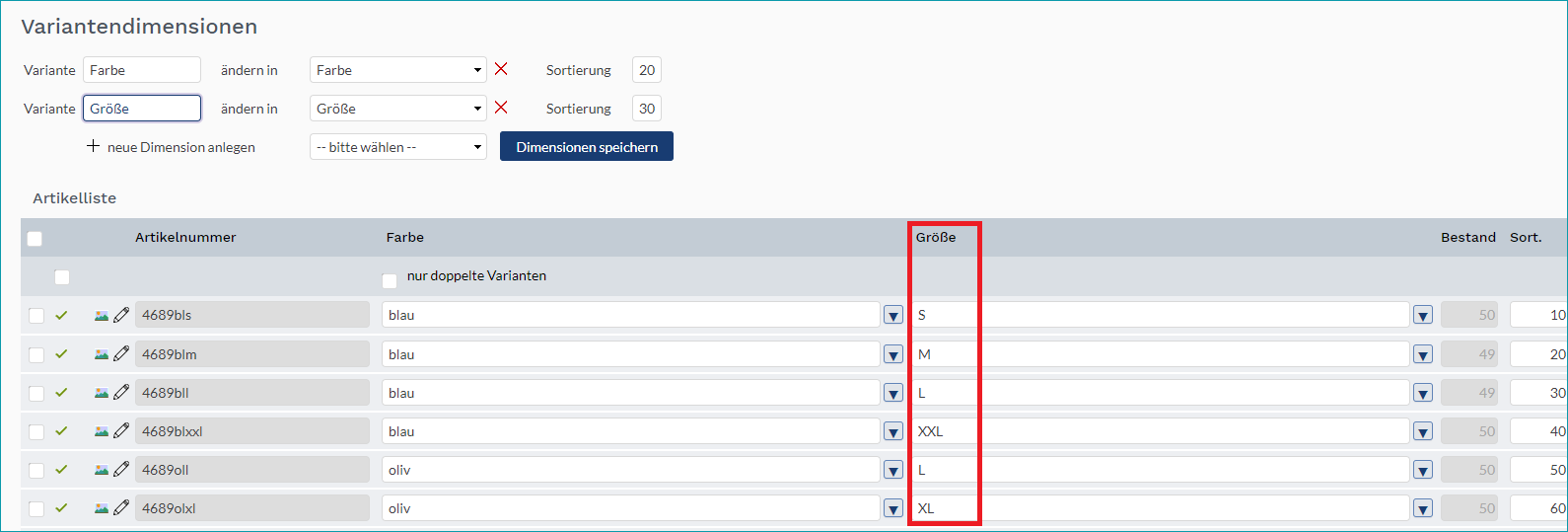Select checkbox for article 4689oll
The image size is (1568, 532).
coord(36,470)
